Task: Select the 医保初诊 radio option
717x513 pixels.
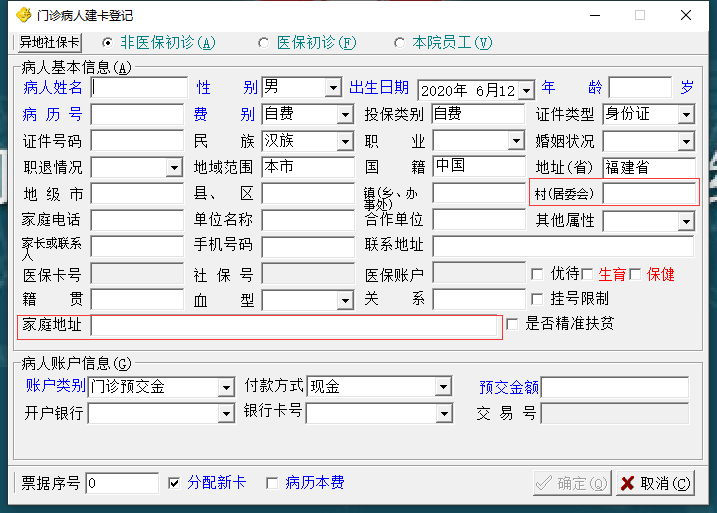Action: point(263,43)
